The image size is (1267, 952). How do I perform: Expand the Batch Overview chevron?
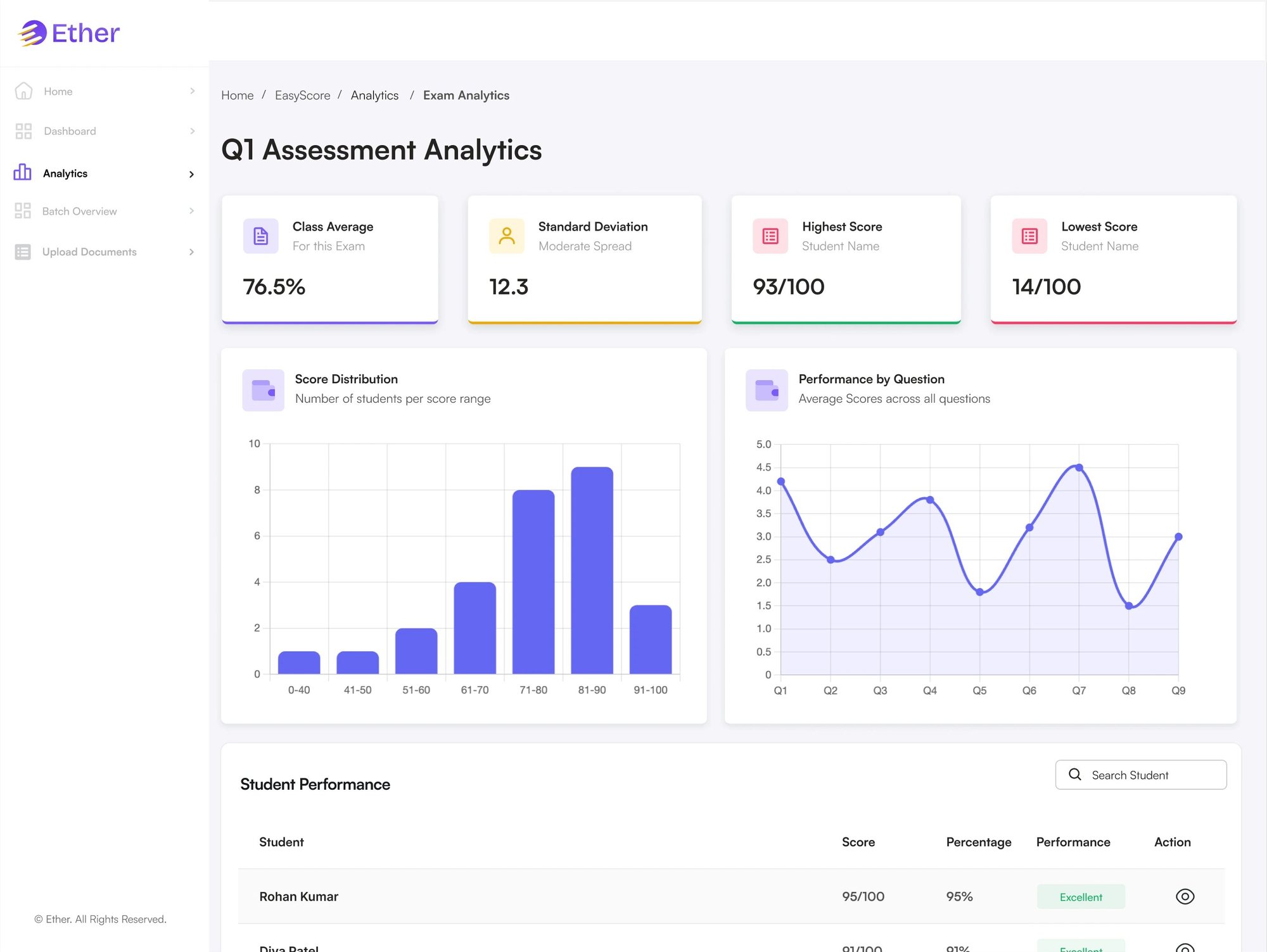point(191,211)
